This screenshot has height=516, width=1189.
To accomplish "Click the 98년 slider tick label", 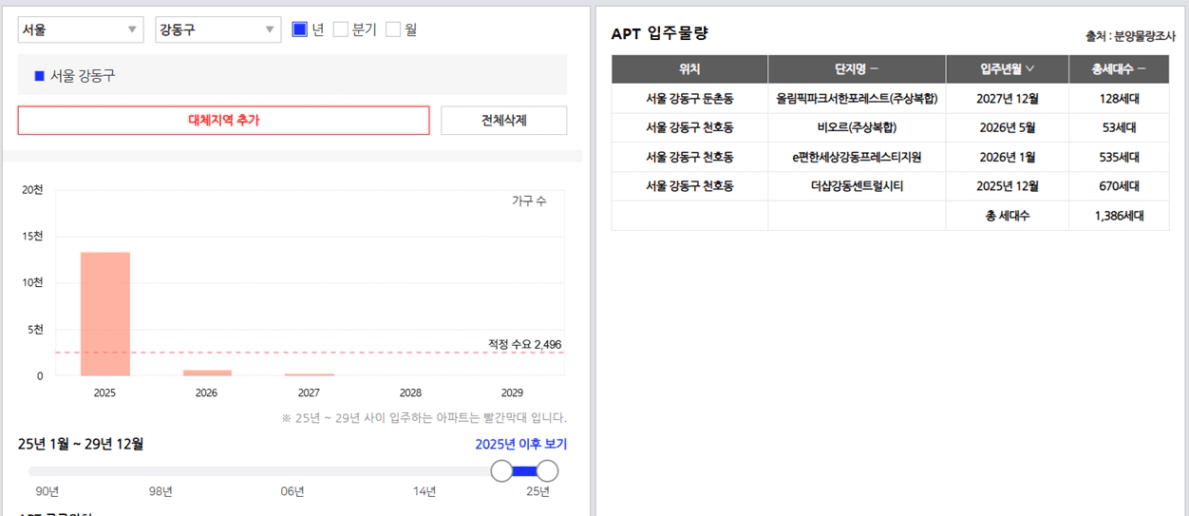I will tap(161, 492).
